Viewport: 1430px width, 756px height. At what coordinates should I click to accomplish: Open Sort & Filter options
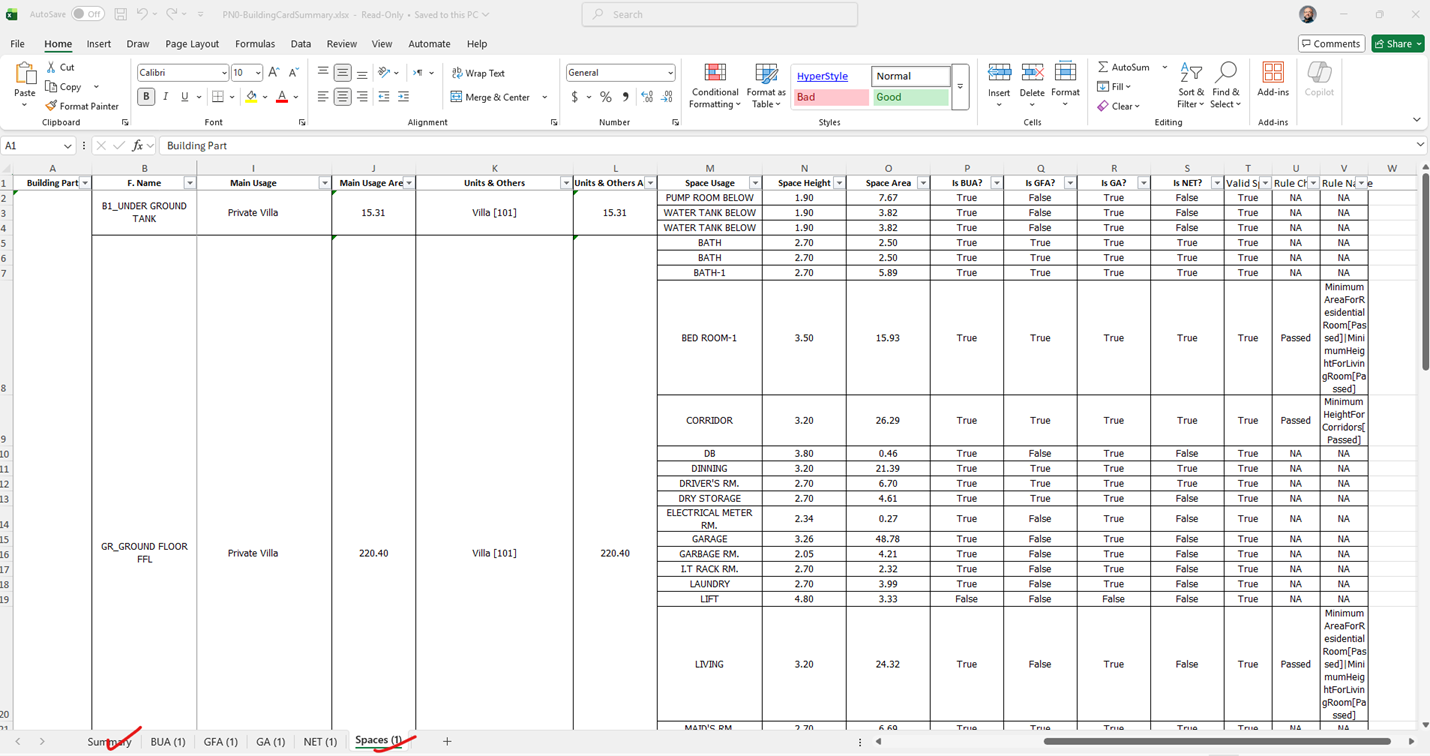(1191, 85)
